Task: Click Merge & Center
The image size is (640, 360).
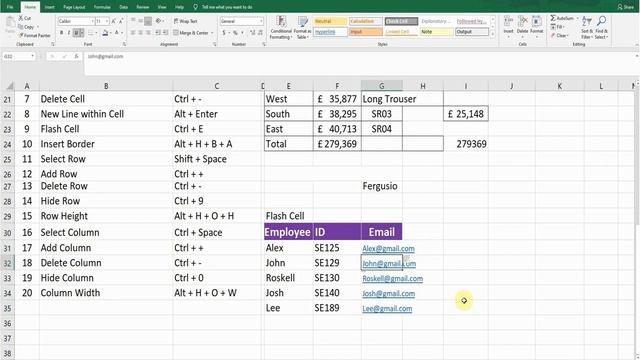Action: pyautogui.click(x=191, y=33)
